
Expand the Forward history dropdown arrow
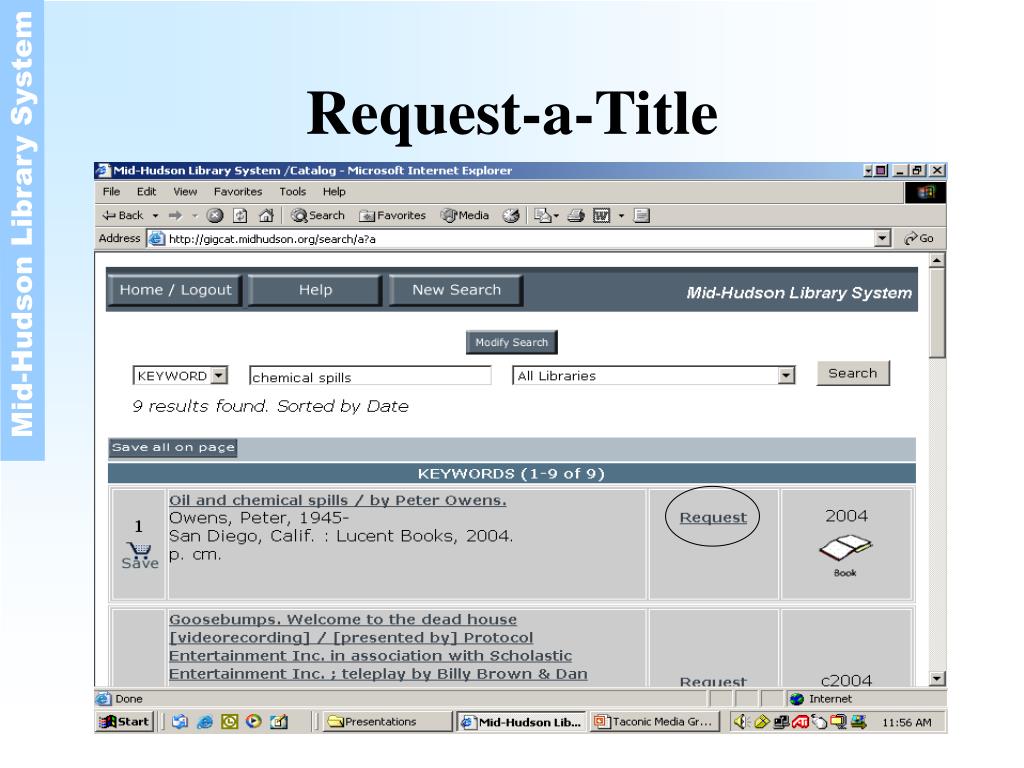click(x=194, y=216)
